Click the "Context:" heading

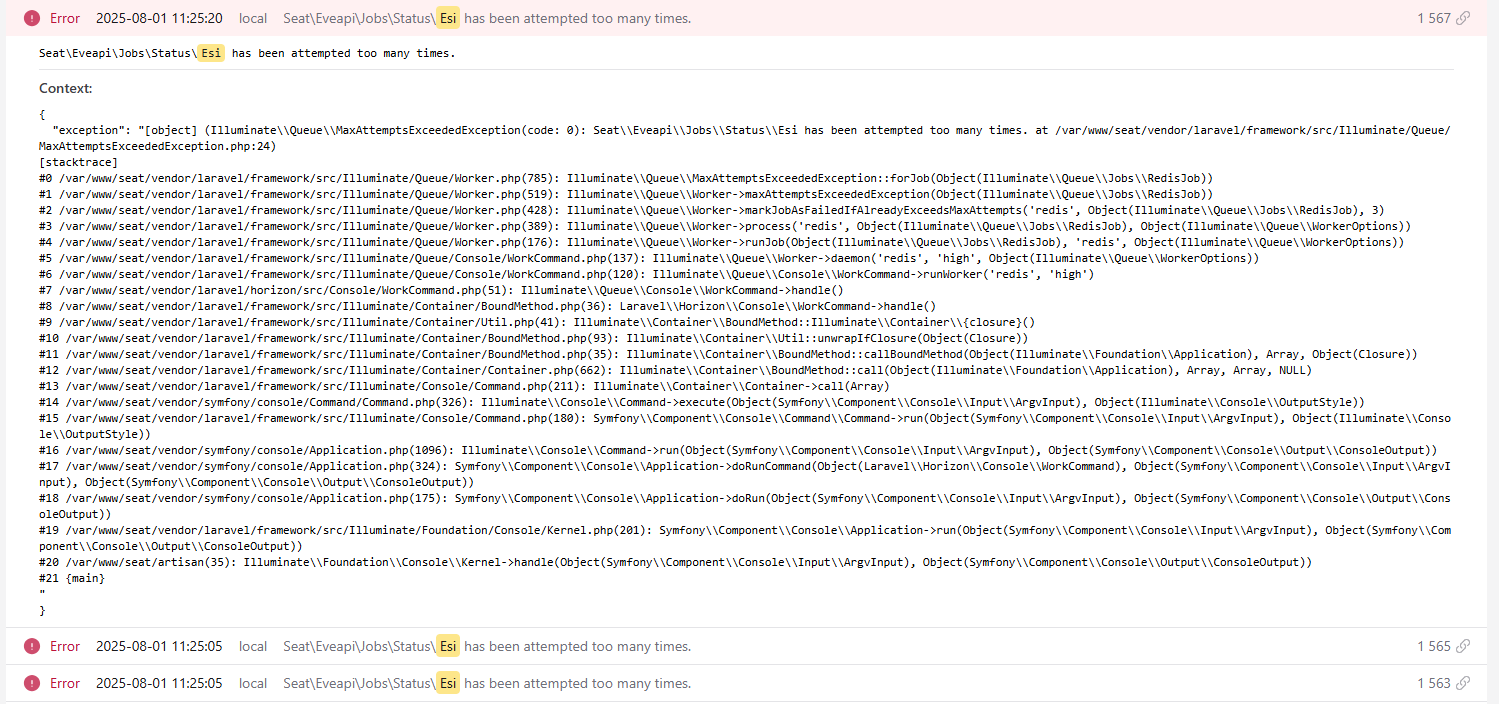tap(66, 88)
